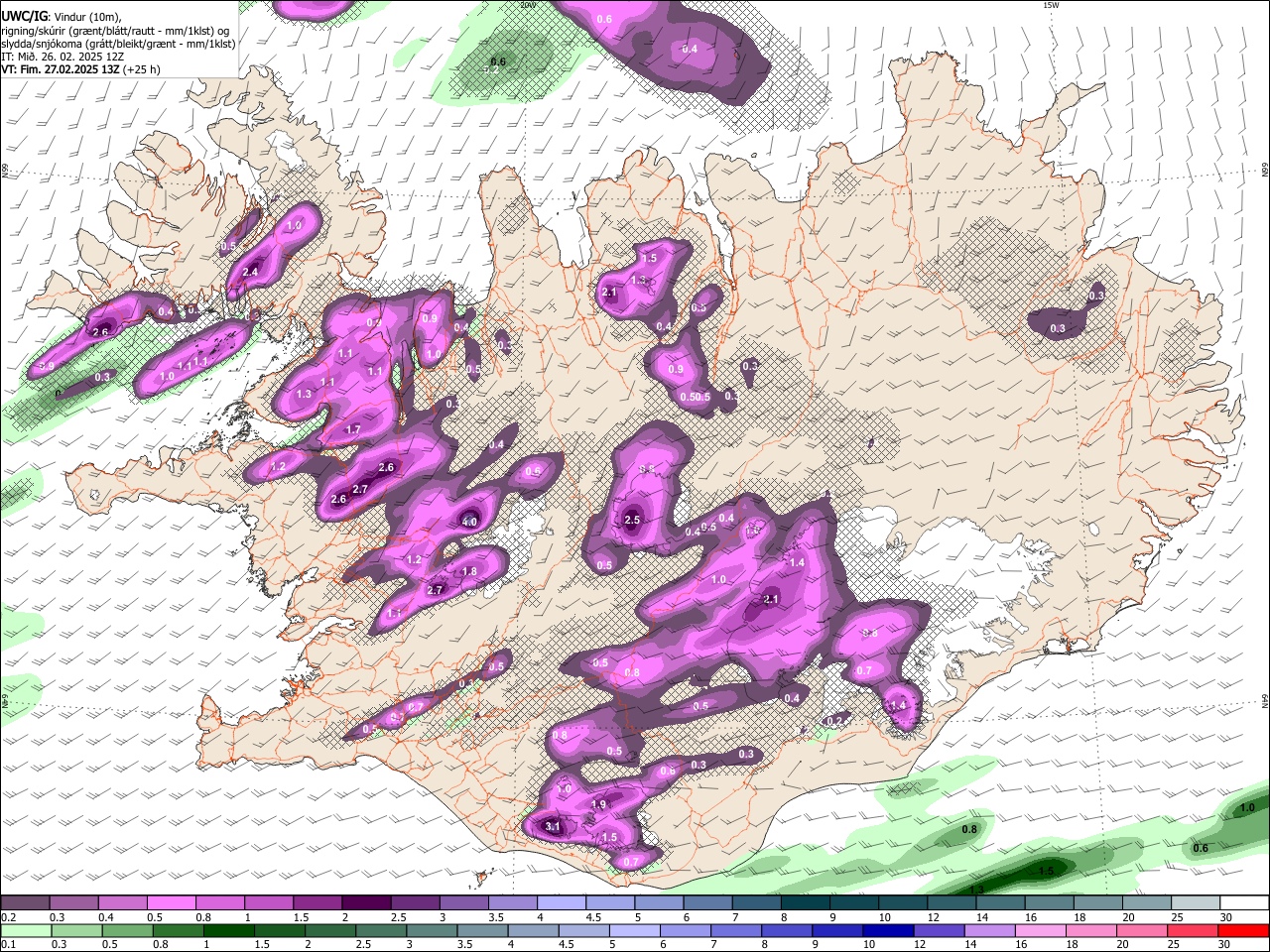
Task: Pick the bright pink snow swatch for 0.5–0.8 mm
Action: (x=172, y=903)
